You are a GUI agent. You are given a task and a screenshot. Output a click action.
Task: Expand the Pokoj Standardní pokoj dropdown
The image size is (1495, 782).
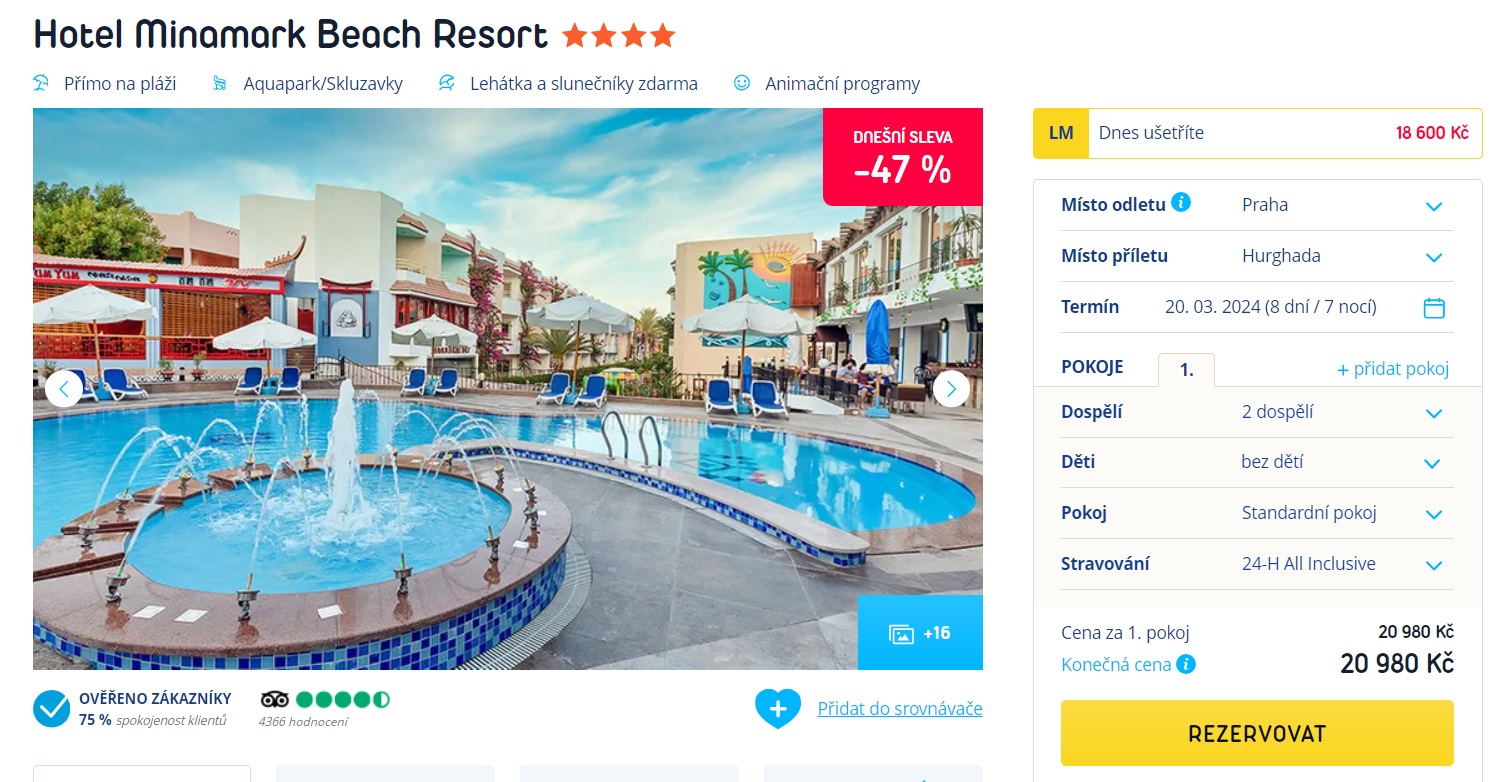tap(1257, 513)
